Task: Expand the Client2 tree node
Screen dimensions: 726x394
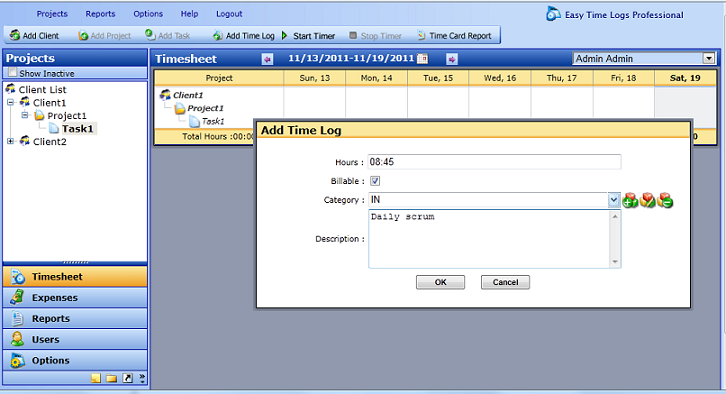Action: point(10,141)
